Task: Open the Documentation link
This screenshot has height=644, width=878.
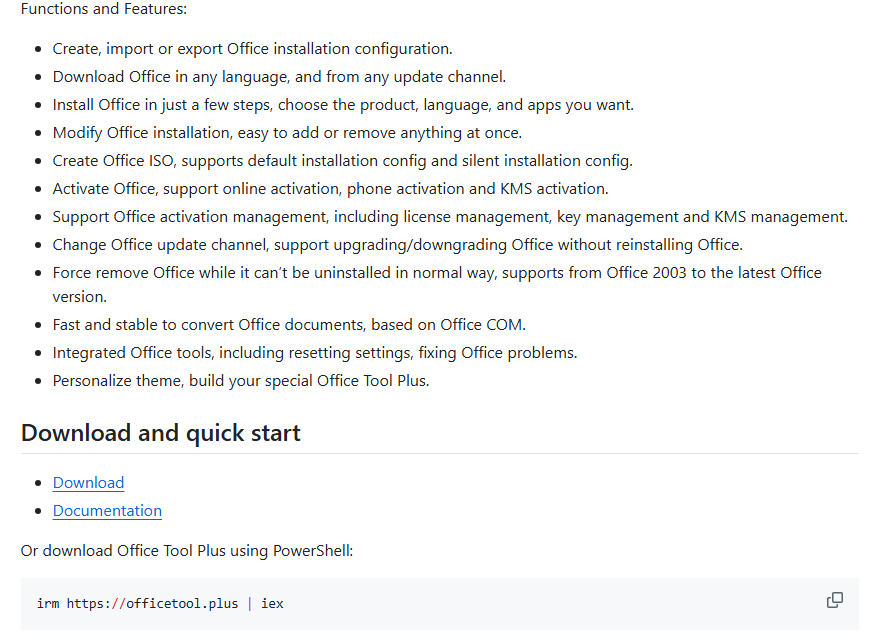Action: [x=107, y=511]
